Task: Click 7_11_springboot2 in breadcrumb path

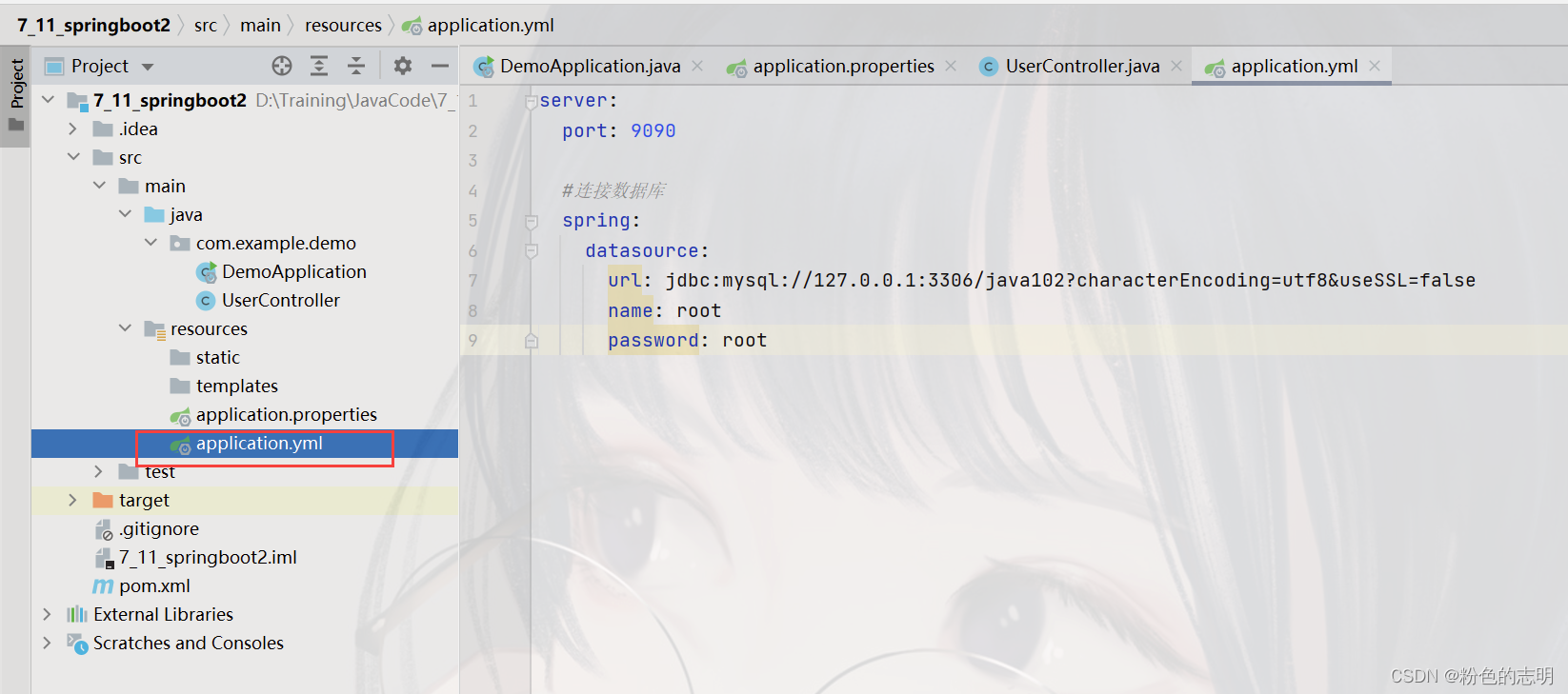Action: tap(93, 25)
